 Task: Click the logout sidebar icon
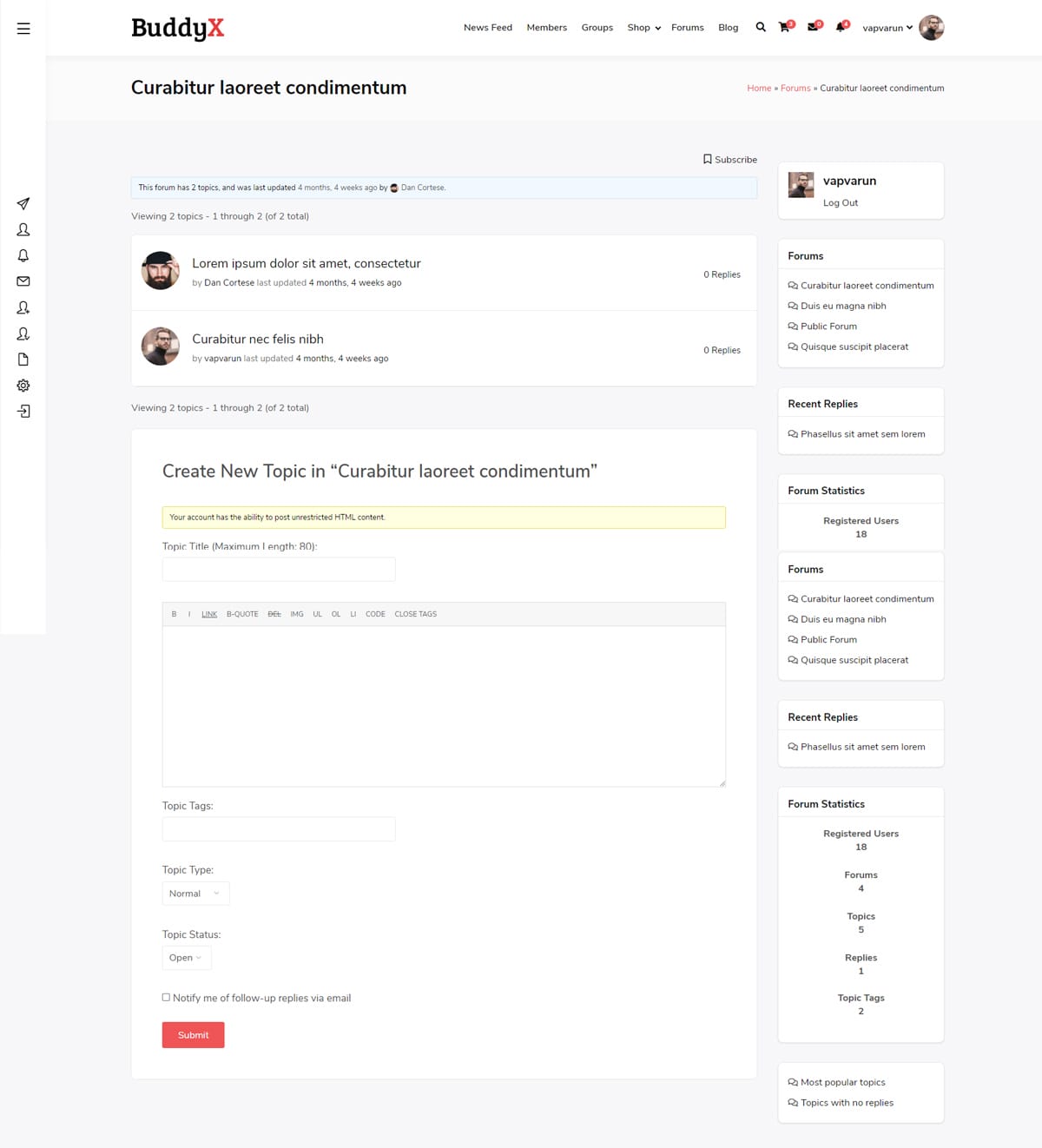pyautogui.click(x=23, y=412)
